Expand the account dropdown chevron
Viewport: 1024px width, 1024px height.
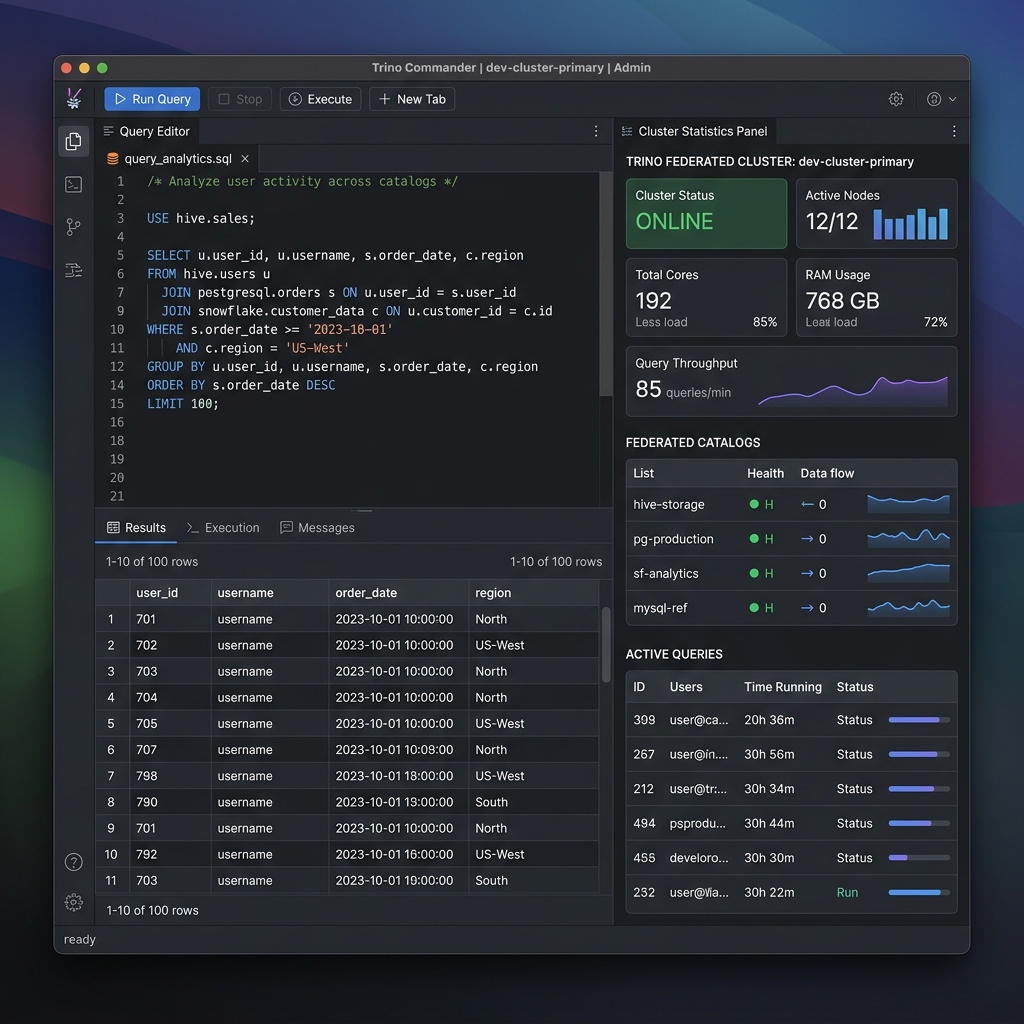[x=953, y=99]
